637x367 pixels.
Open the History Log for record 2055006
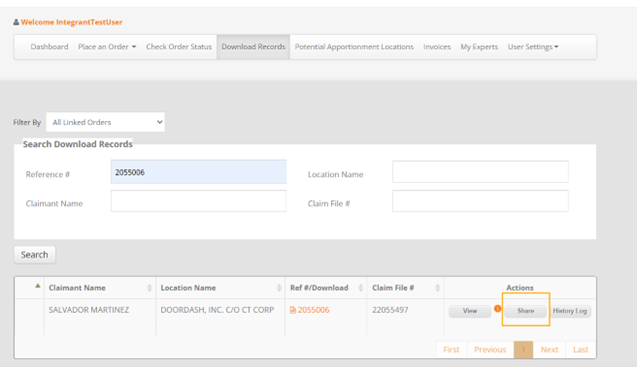click(570, 311)
